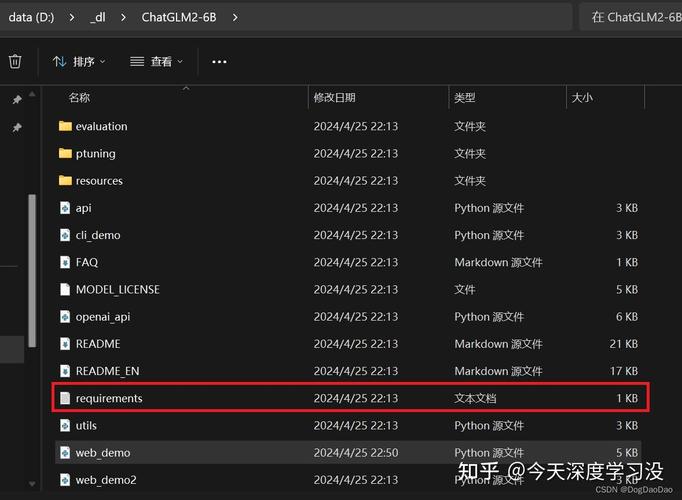Open the 排序 sort dropdown
Screen dimensions: 682x500
point(79,62)
